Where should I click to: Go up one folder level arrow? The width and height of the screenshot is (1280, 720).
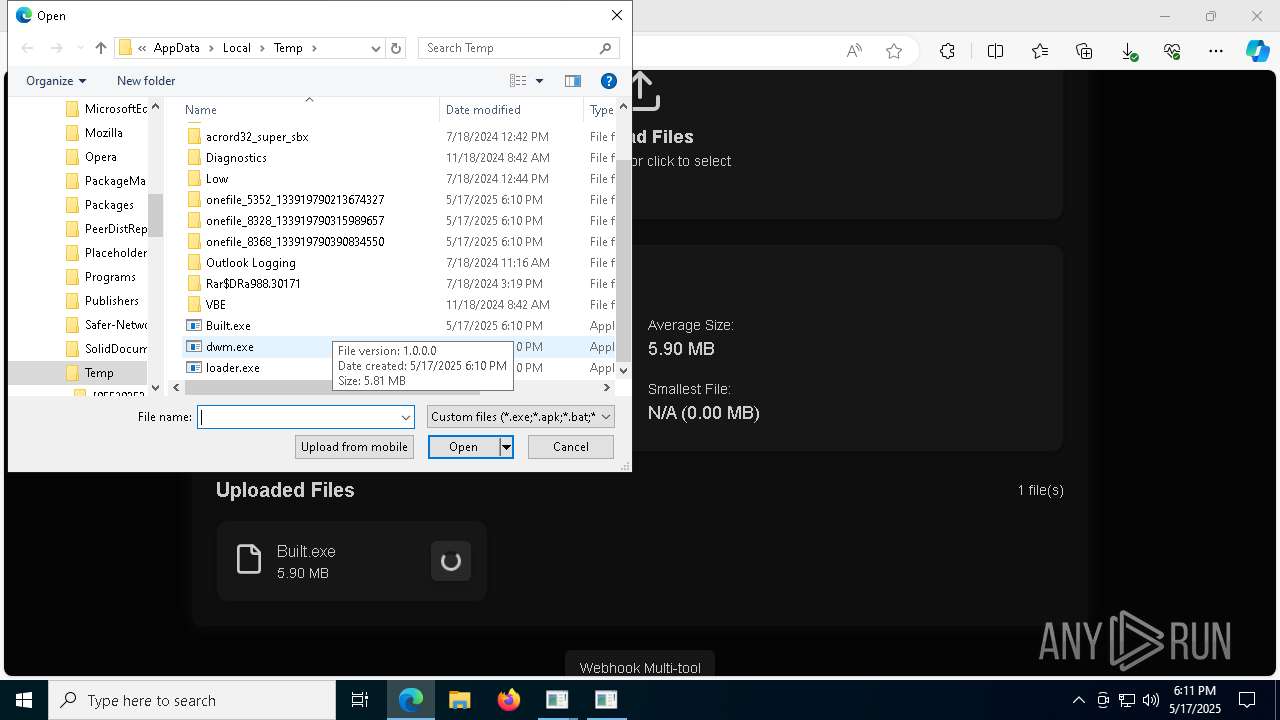tap(100, 48)
